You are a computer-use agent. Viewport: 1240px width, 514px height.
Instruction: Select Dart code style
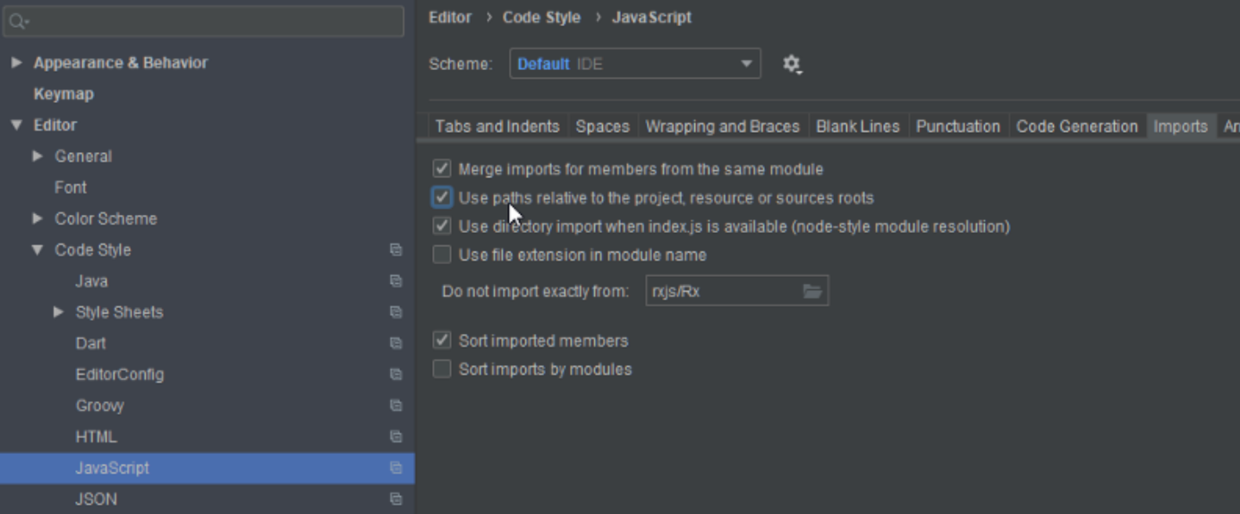click(x=90, y=343)
